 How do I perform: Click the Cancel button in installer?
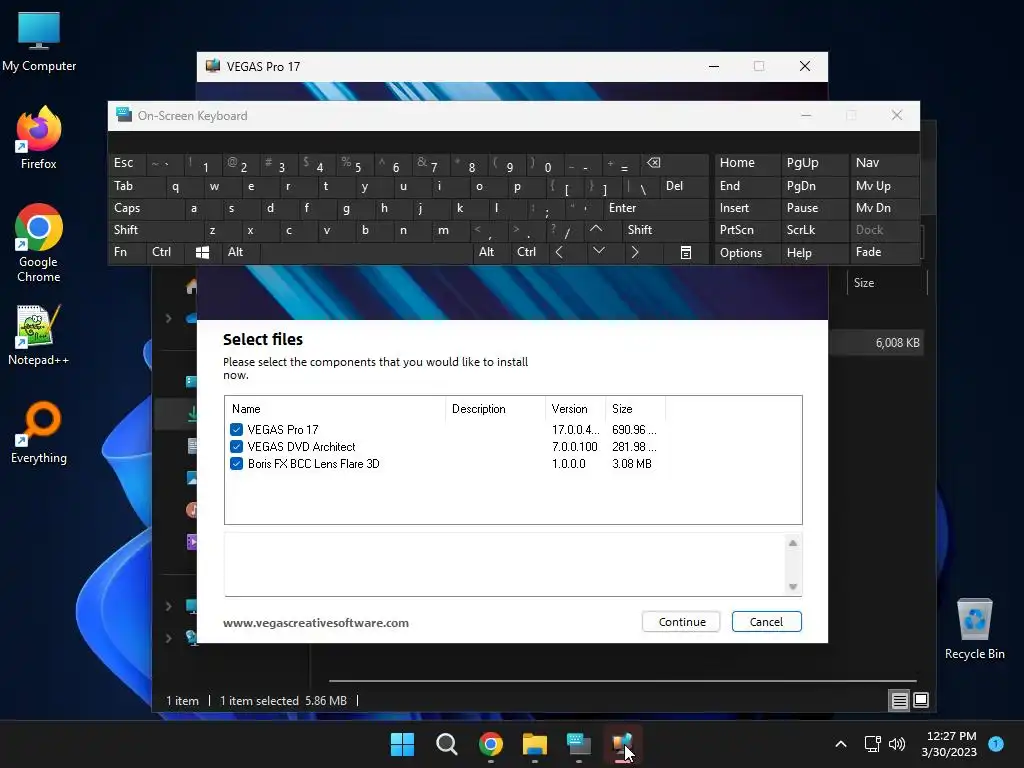766,622
